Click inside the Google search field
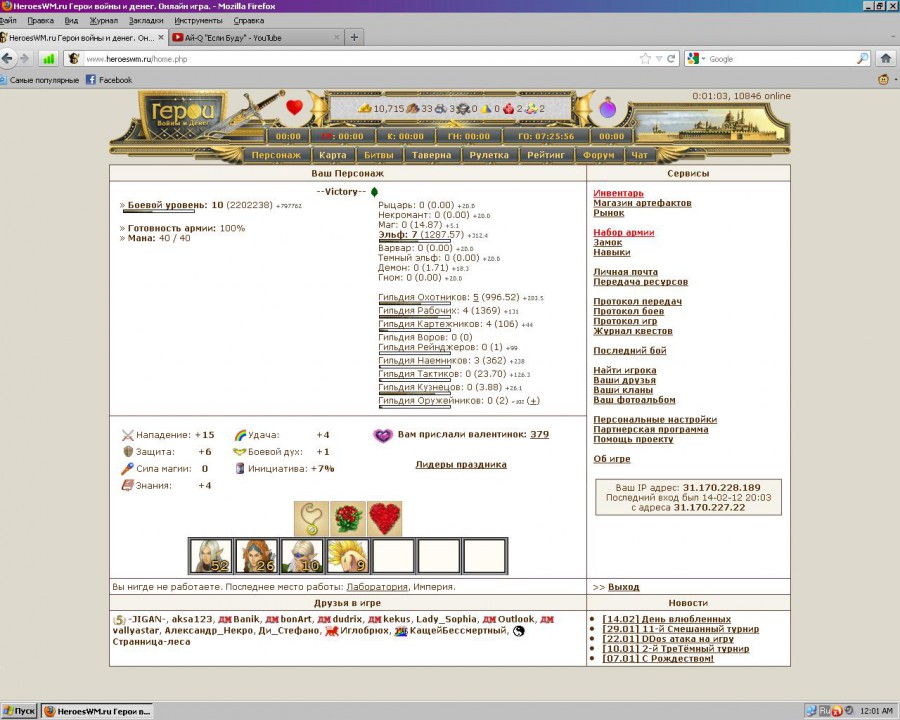900x720 pixels. [780, 59]
